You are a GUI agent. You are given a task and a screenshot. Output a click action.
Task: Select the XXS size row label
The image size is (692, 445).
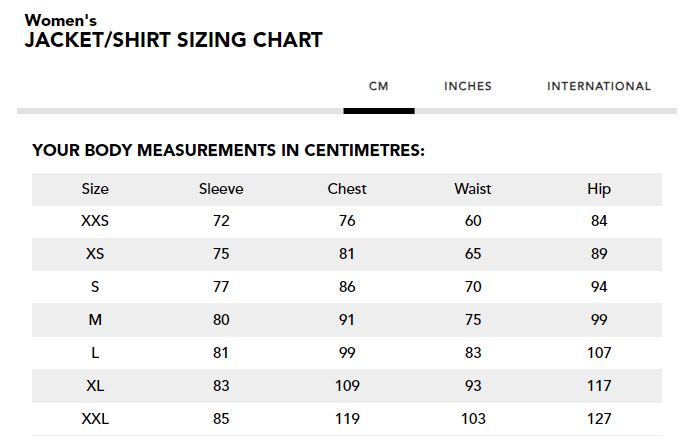(x=95, y=221)
